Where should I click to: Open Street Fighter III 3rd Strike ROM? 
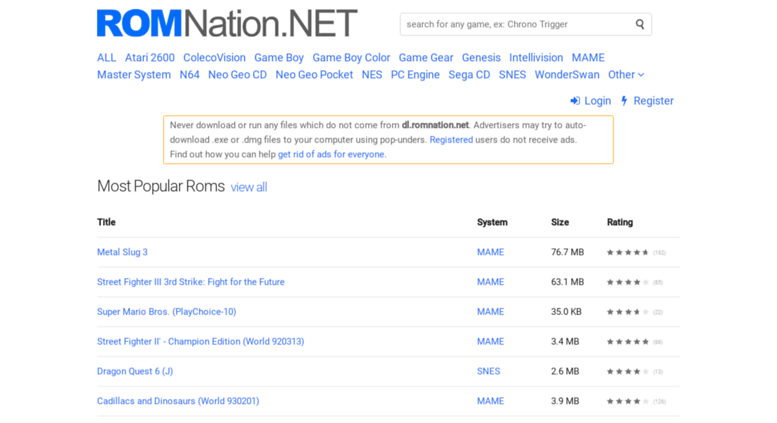pyautogui.click(x=190, y=282)
